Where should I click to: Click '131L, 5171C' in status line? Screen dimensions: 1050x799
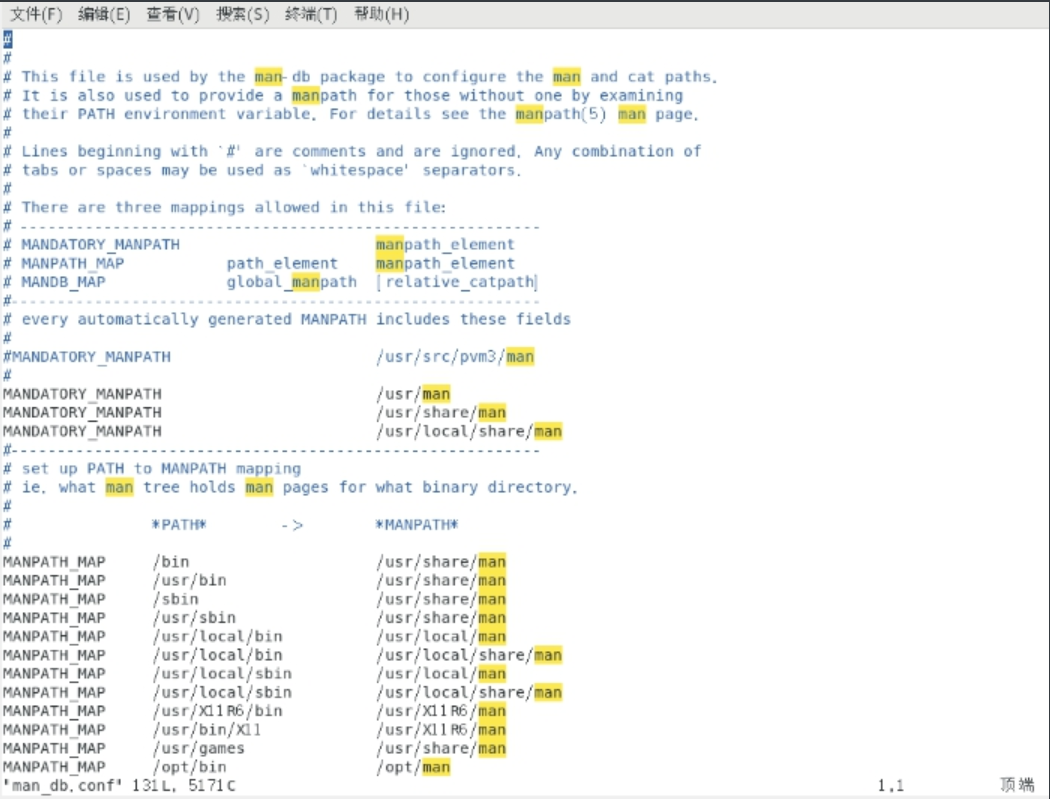[x=183, y=786]
